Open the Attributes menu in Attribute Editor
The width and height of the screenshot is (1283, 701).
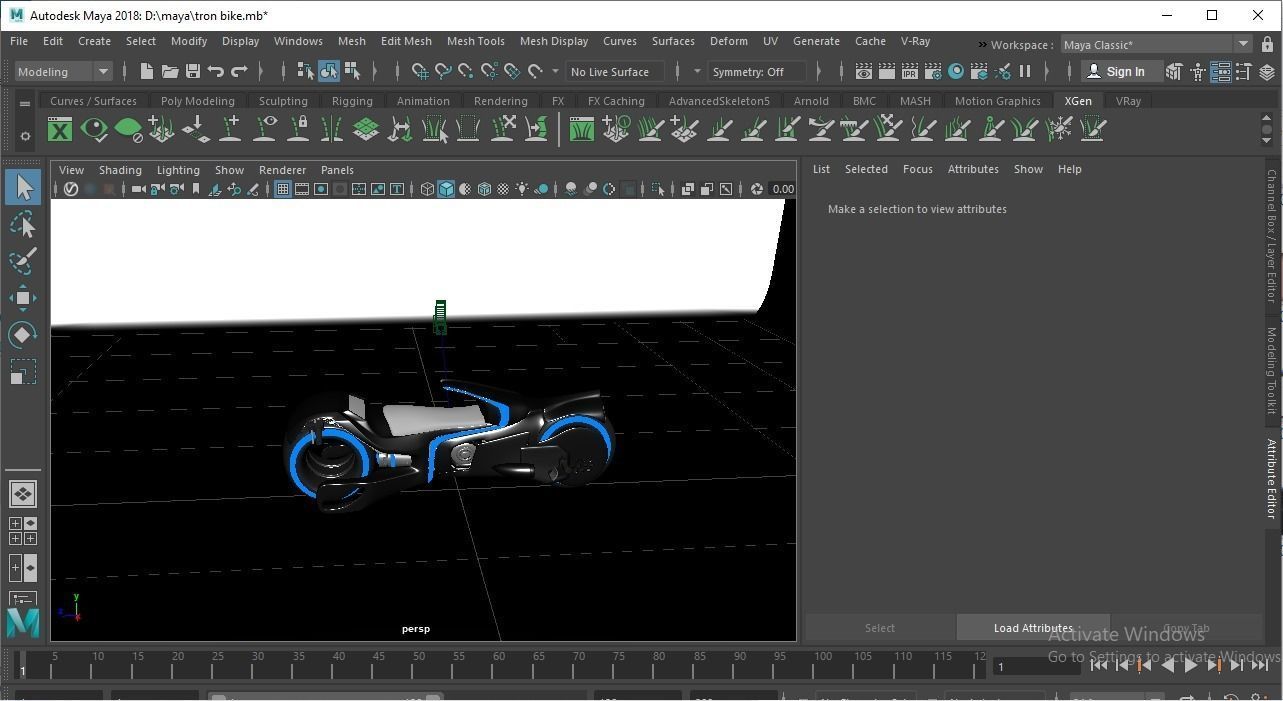coord(973,169)
